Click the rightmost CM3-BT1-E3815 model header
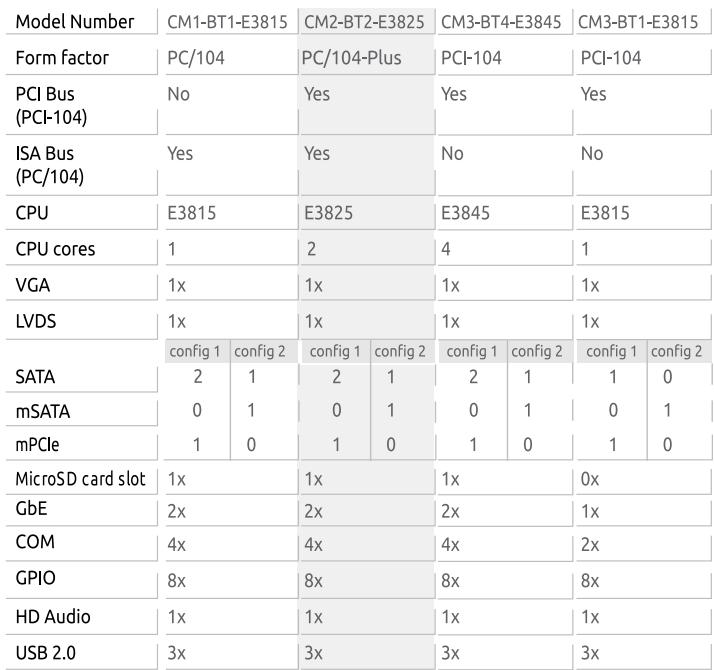 [x=638, y=22]
